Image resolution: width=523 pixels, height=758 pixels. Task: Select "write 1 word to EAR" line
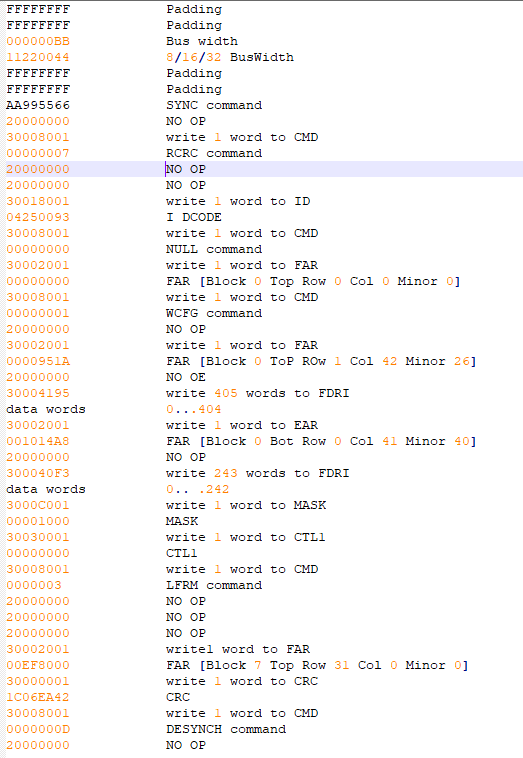242,424
